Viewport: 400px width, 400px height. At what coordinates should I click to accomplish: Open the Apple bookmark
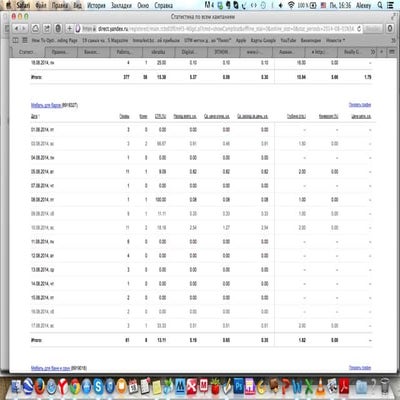pyautogui.click(x=241, y=40)
